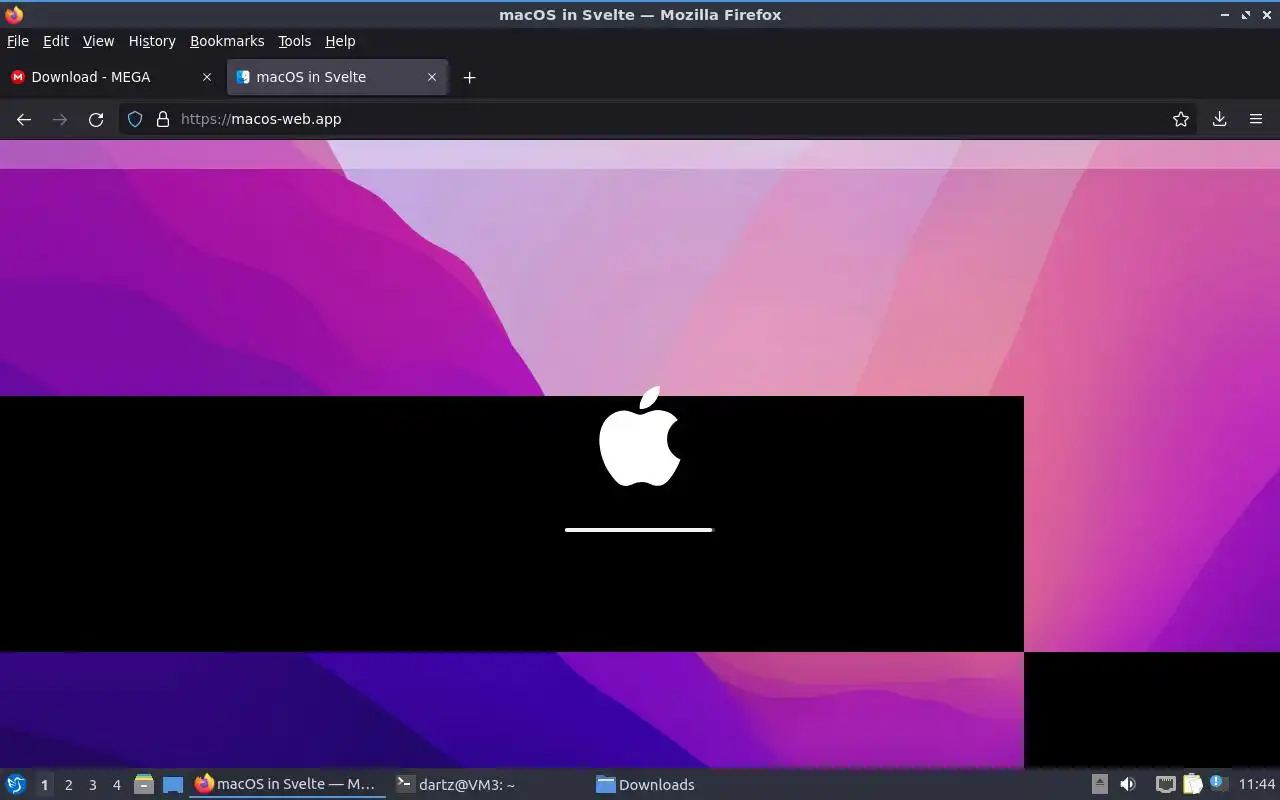
Task: Switch to the dartz@VM3 terminal window
Action: click(x=455, y=784)
